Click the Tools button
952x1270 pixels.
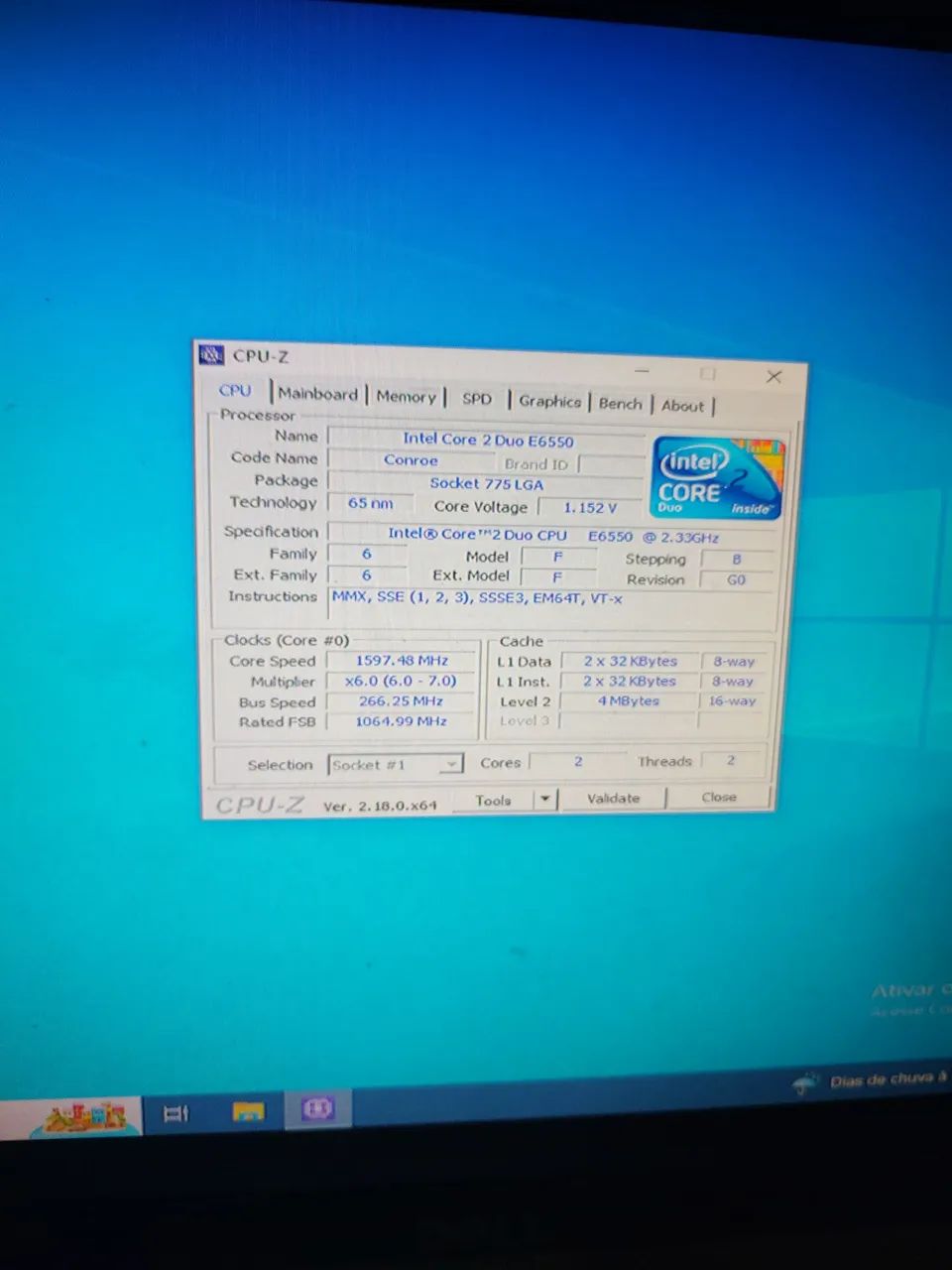[x=493, y=800]
